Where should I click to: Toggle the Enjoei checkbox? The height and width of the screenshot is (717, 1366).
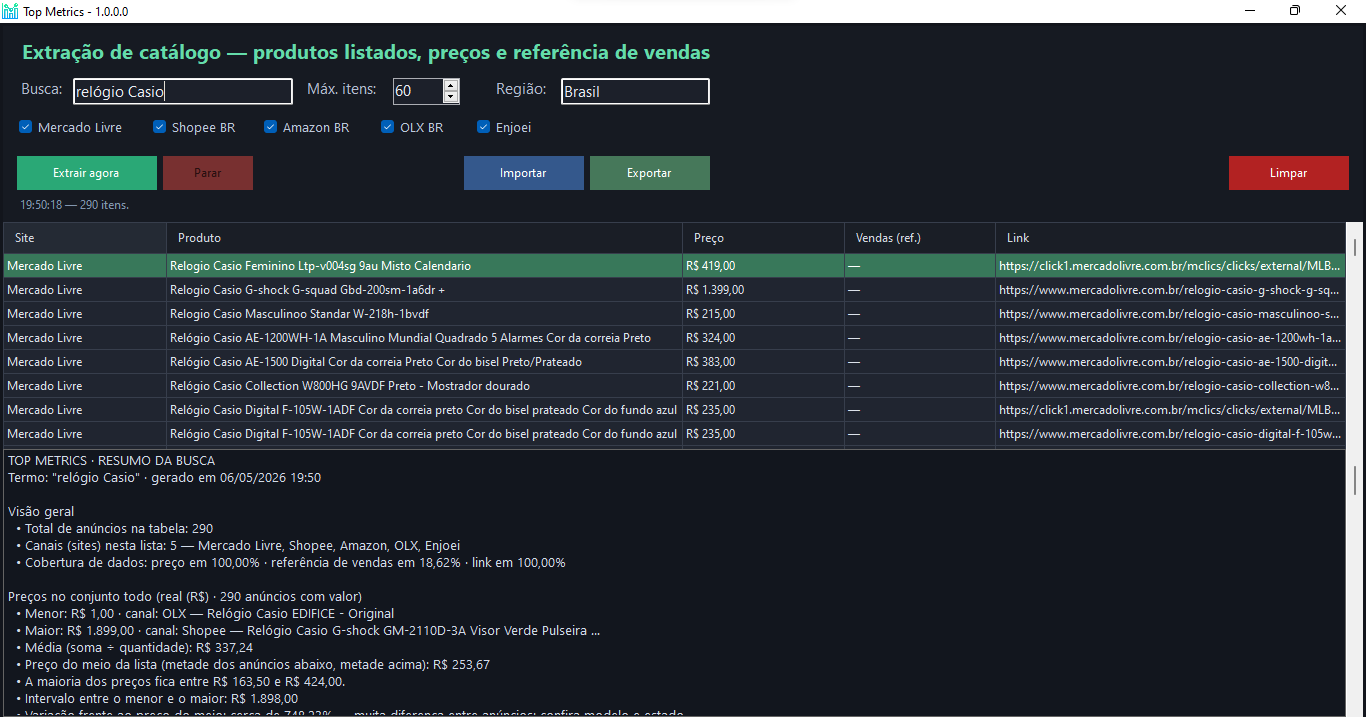tap(484, 127)
